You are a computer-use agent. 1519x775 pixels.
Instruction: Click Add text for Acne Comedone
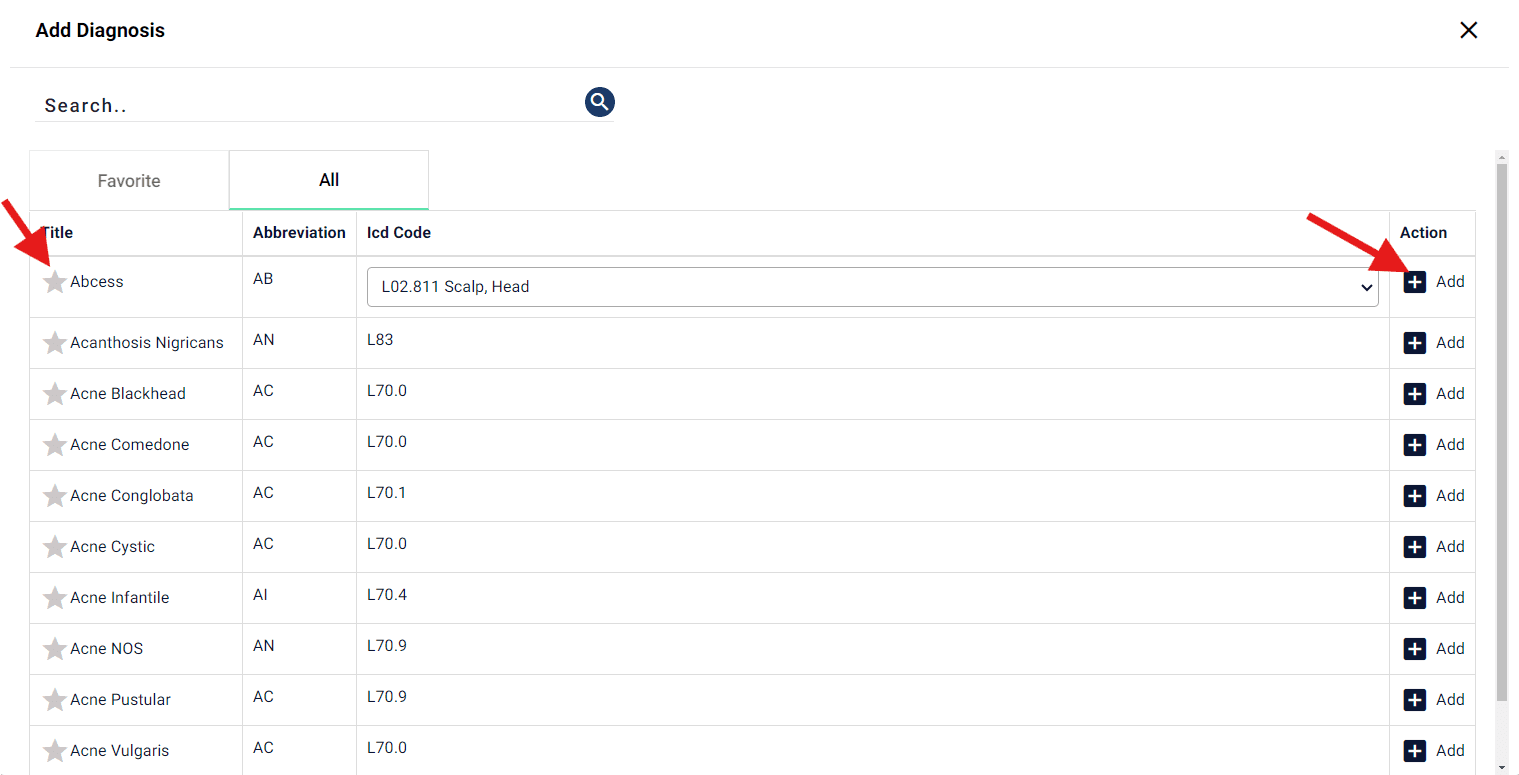[x=1449, y=445]
